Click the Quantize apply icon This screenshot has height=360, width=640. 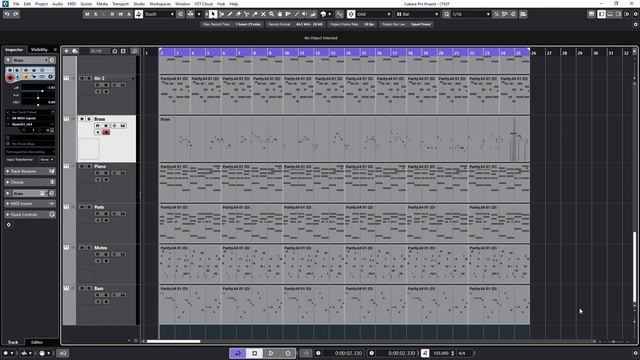(446, 14)
